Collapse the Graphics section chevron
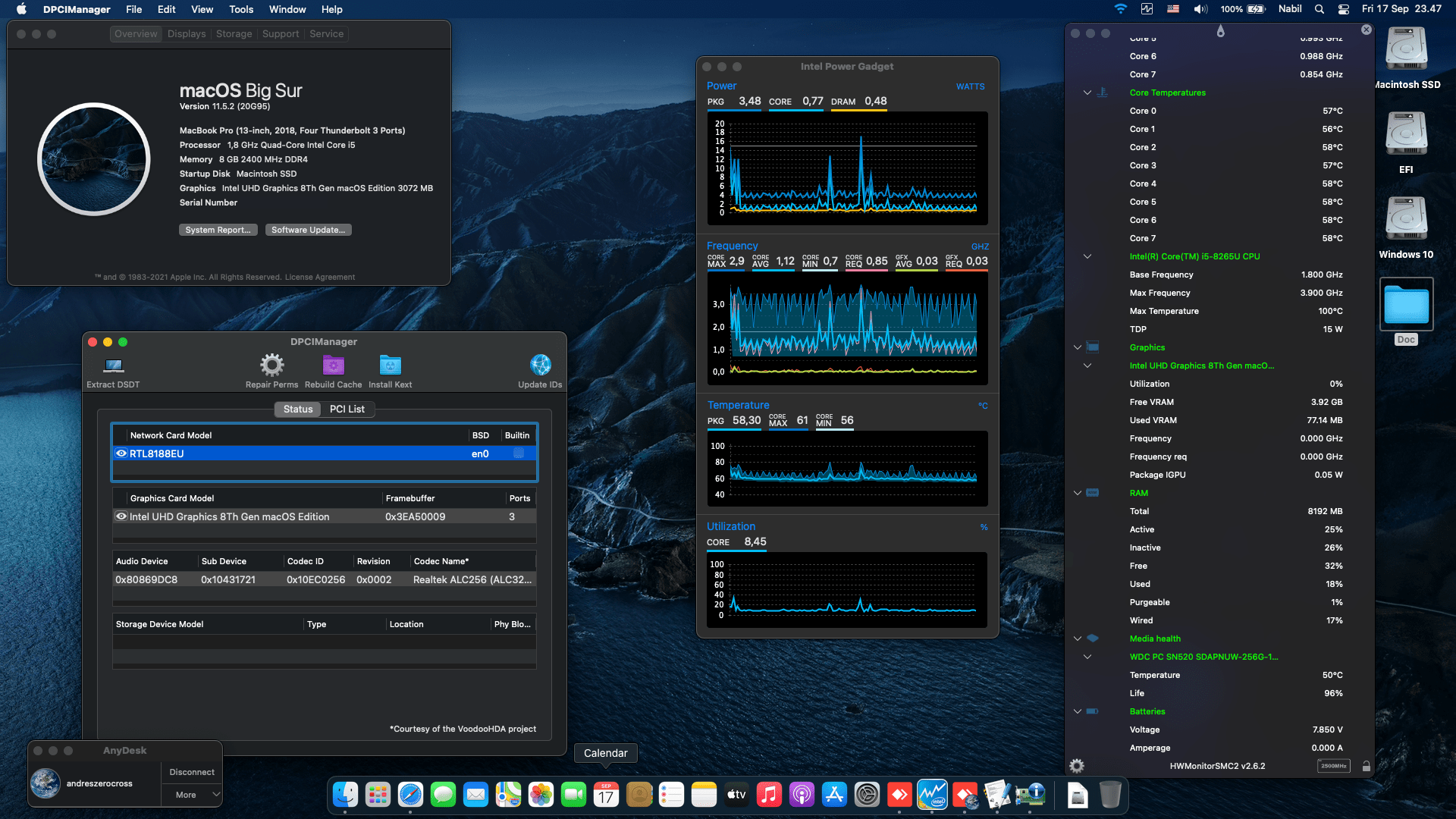Image resolution: width=1456 pixels, height=819 pixels. [x=1077, y=347]
